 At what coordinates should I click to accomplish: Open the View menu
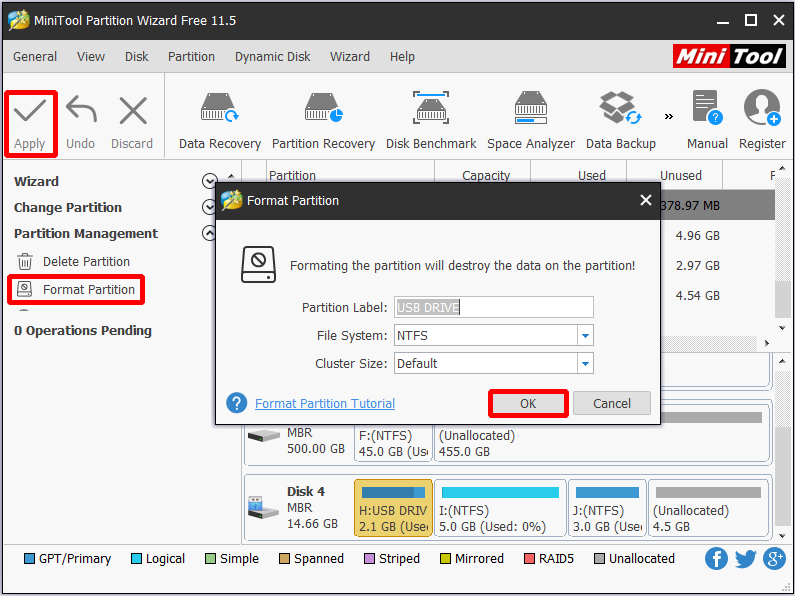tap(91, 56)
